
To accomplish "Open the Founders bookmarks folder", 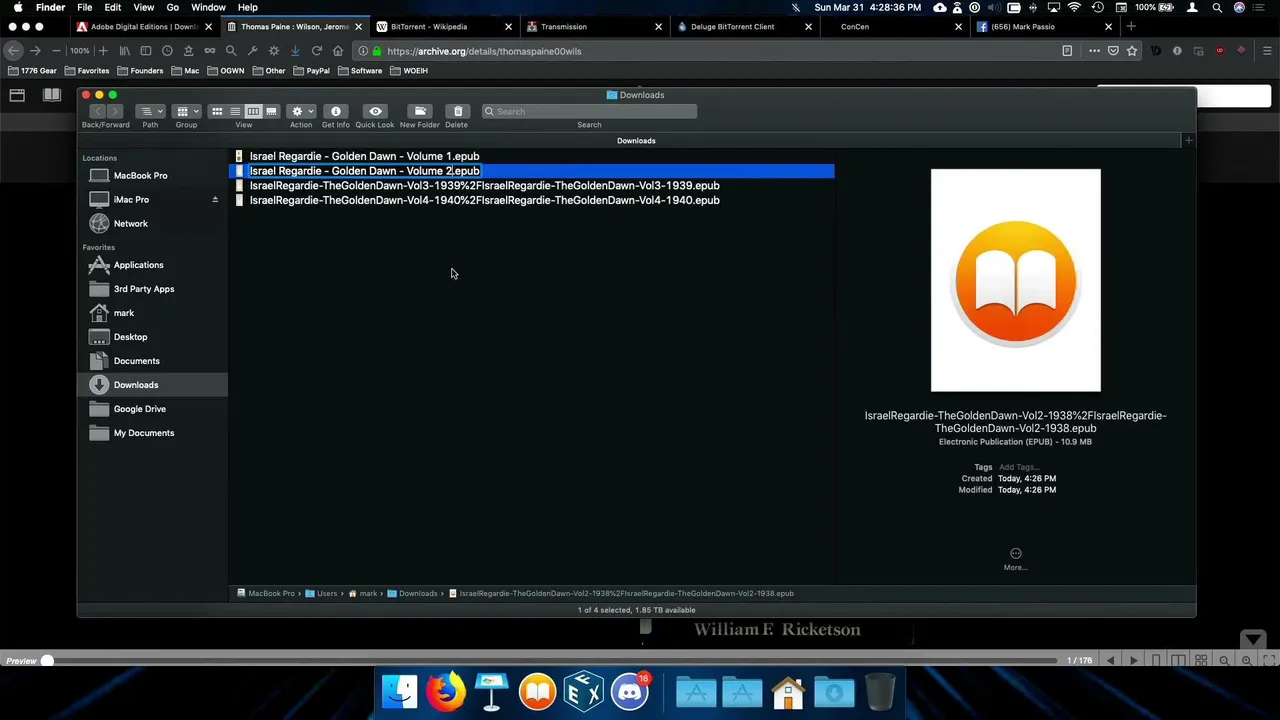I will coord(140,71).
